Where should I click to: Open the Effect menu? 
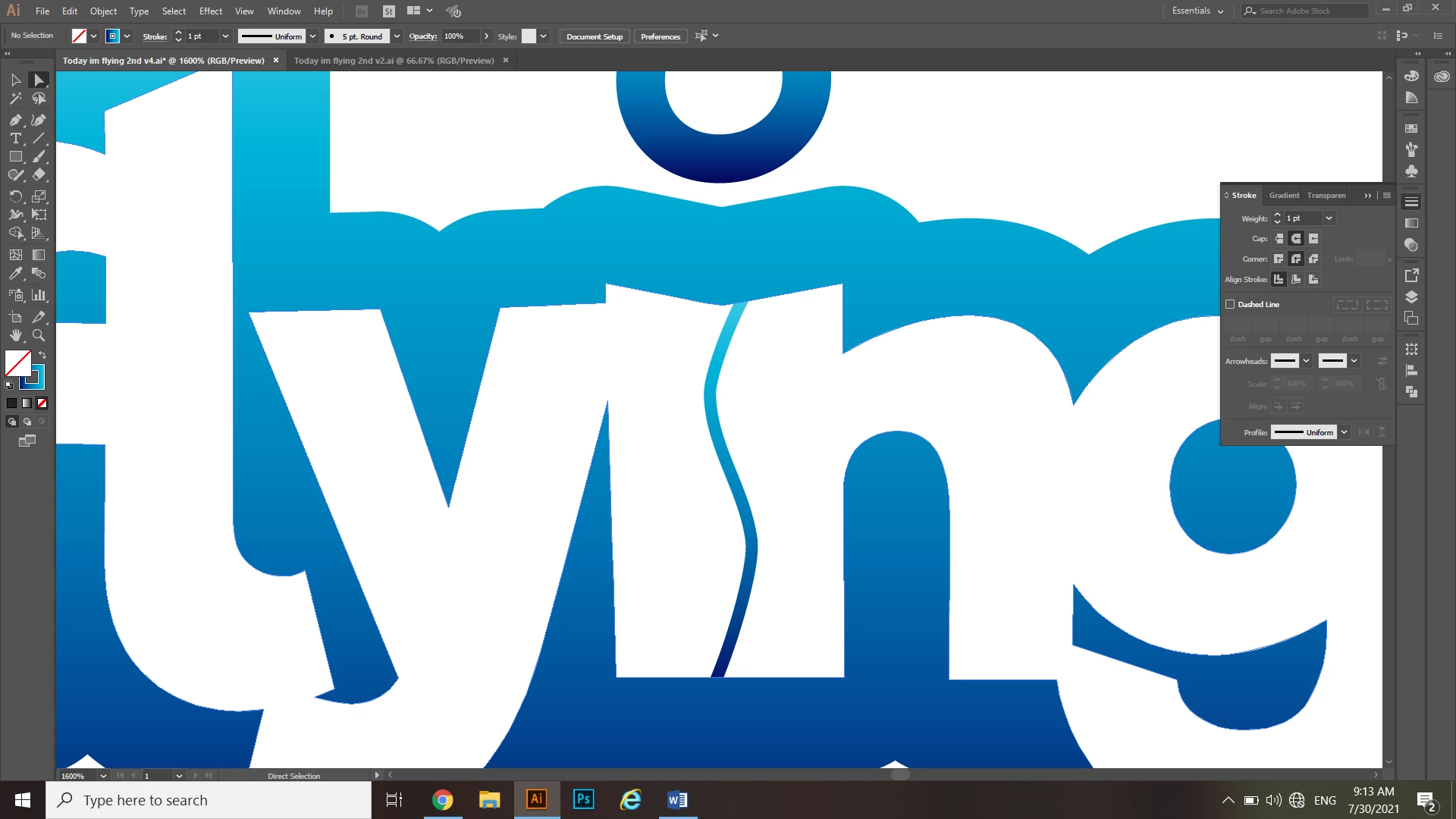point(210,11)
